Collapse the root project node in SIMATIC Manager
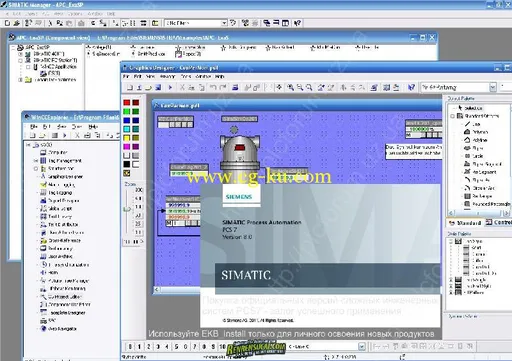Viewport: 512px width, 361px height. (13, 48)
